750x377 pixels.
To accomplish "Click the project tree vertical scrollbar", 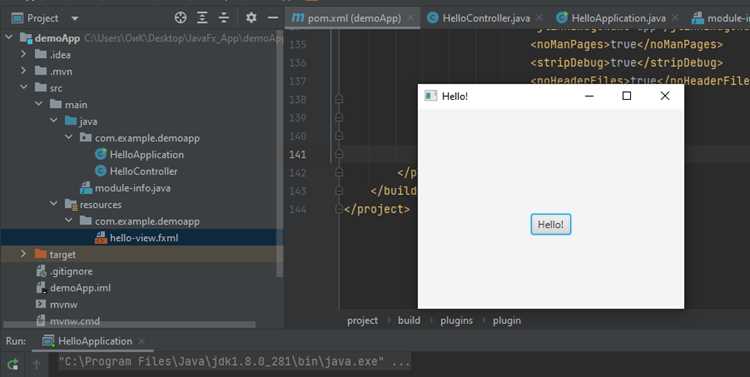I will click(x=280, y=153).
